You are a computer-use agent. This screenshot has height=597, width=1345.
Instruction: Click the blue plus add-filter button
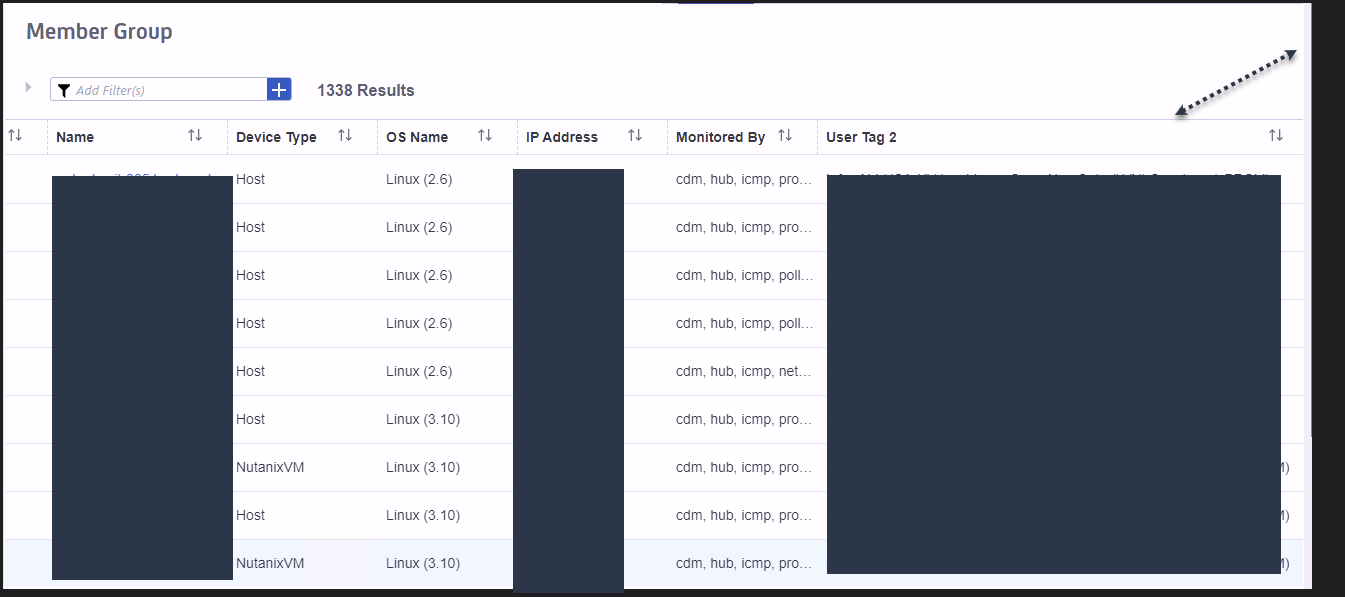pos(279,90)
